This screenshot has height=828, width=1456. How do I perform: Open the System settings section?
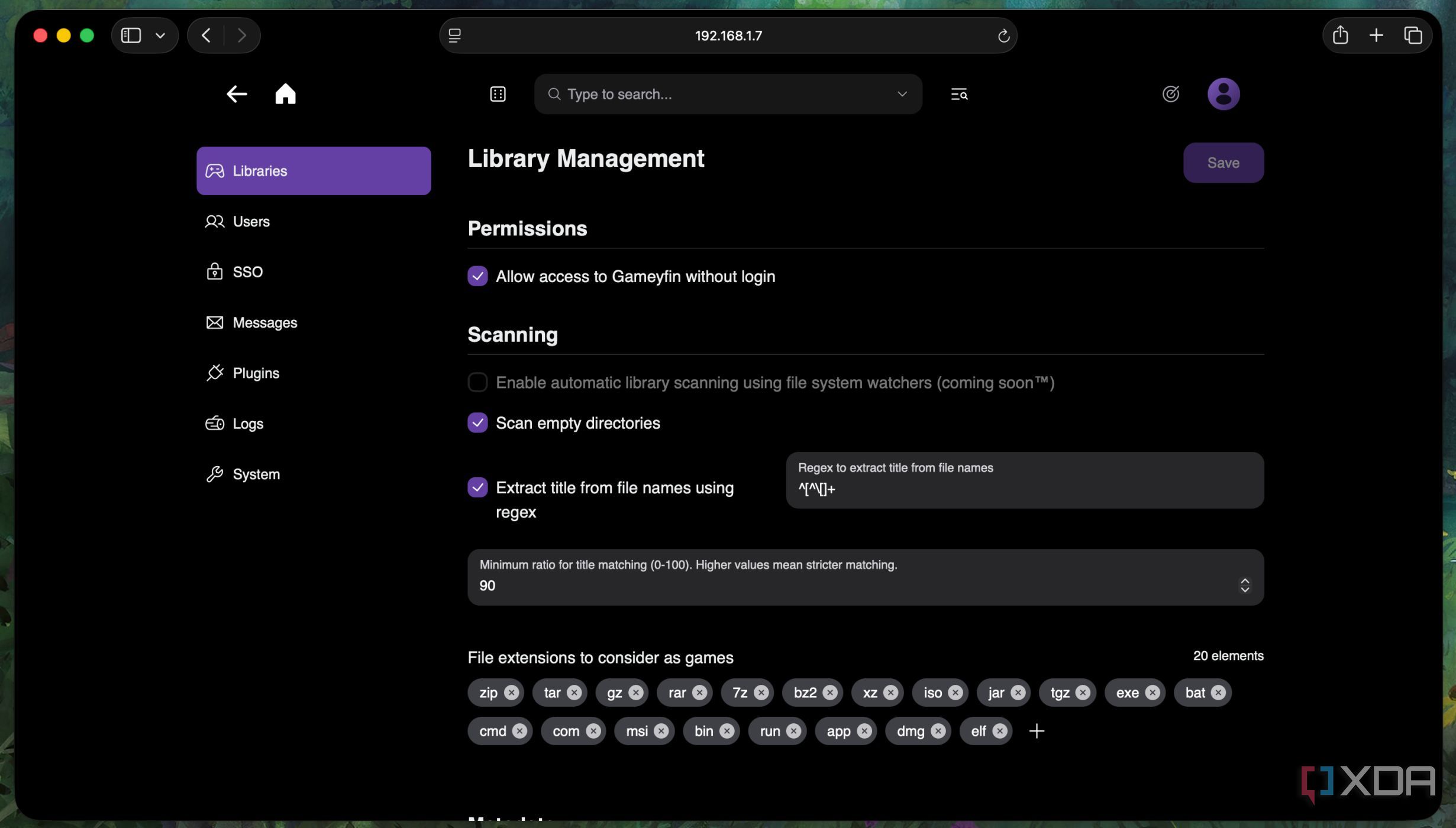click(x=314, y=474)
